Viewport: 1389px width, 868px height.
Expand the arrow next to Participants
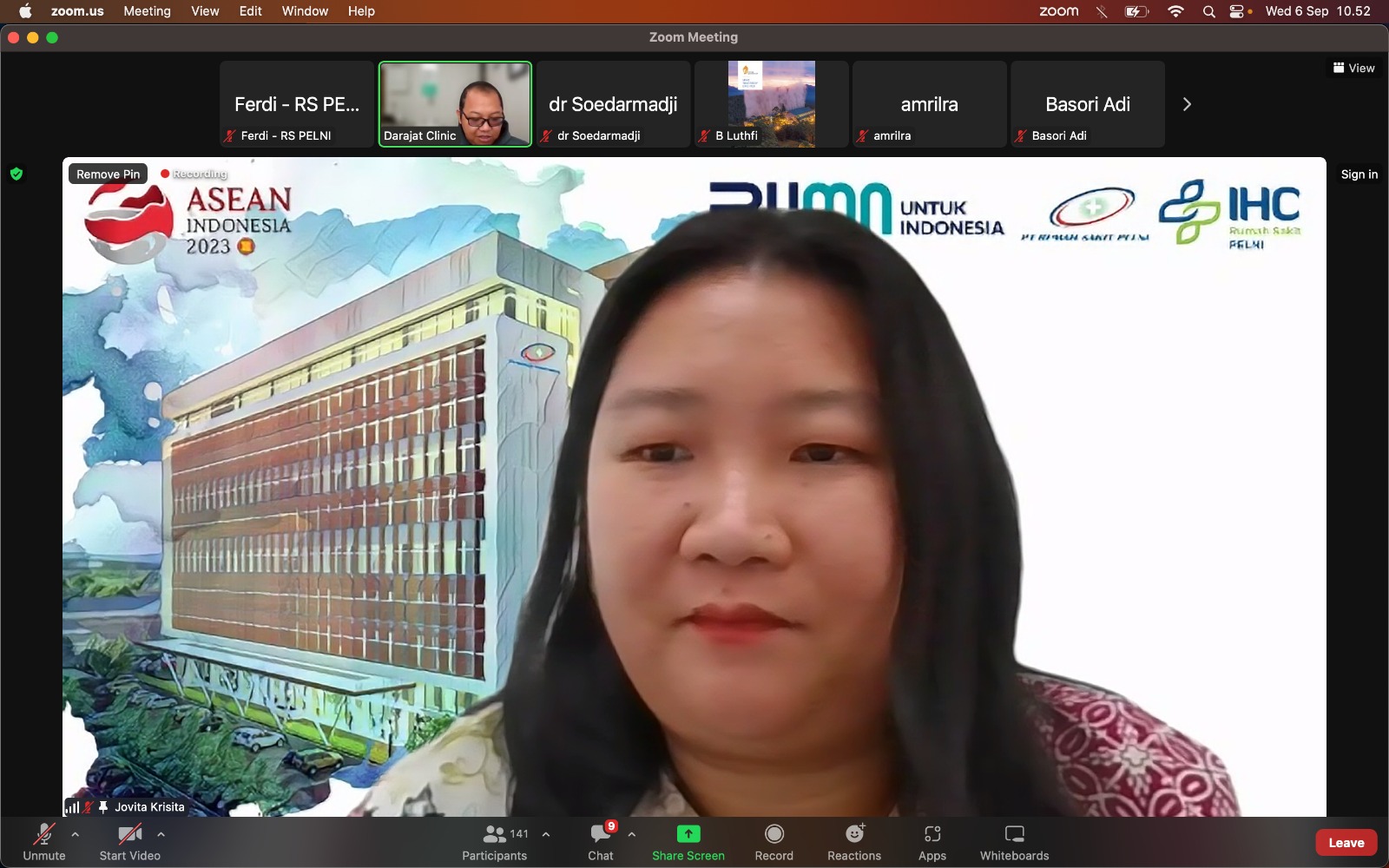click(546, 834)
